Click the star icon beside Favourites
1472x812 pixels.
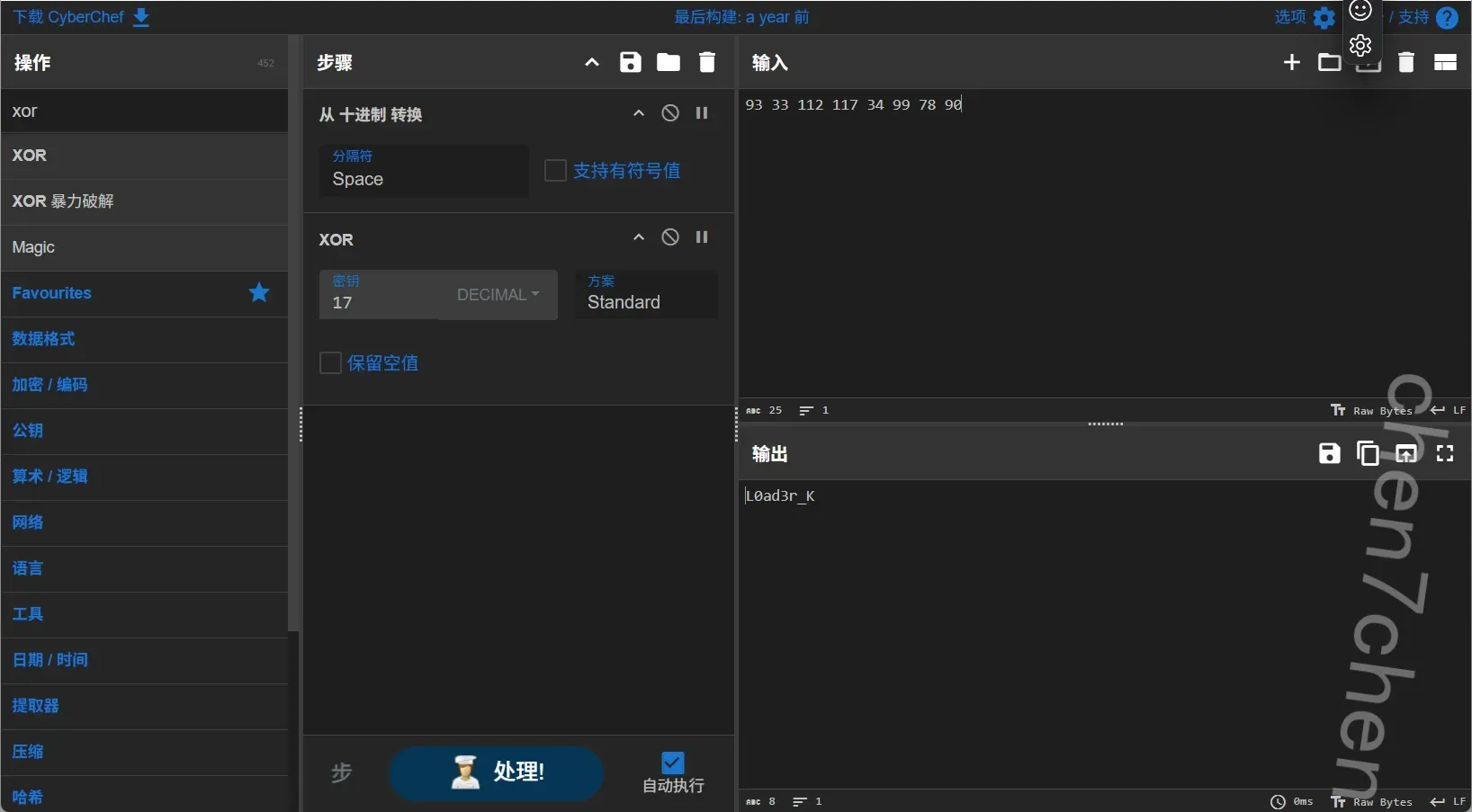(259, 292)
